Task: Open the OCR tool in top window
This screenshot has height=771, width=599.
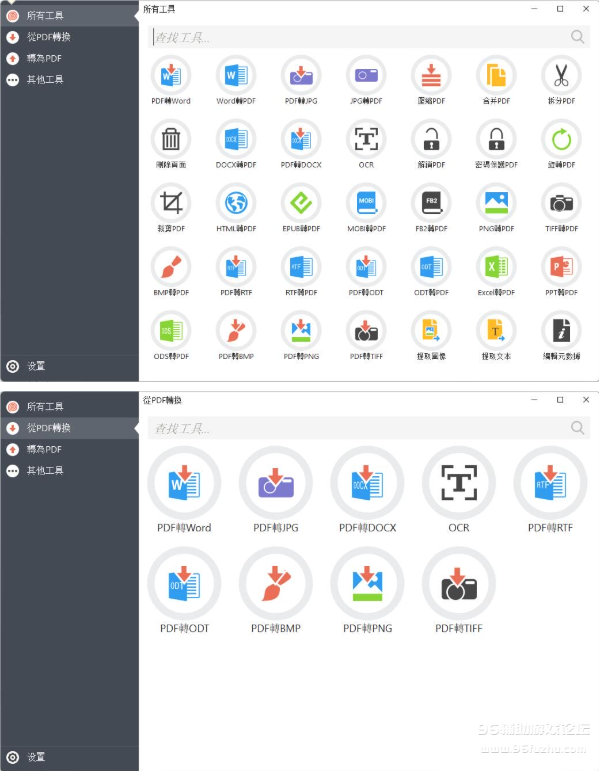Action: tap(366, 139)
